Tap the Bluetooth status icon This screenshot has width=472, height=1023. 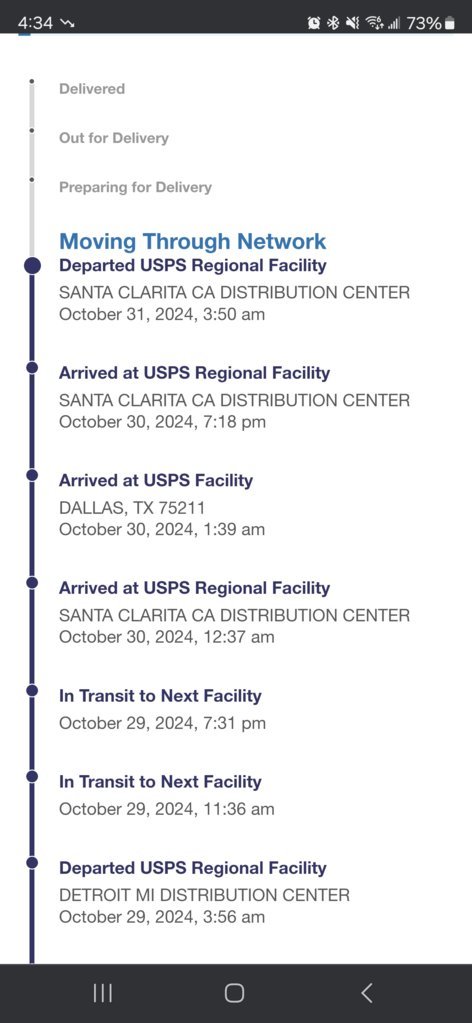pyautogui.click(x=333, y=23)
